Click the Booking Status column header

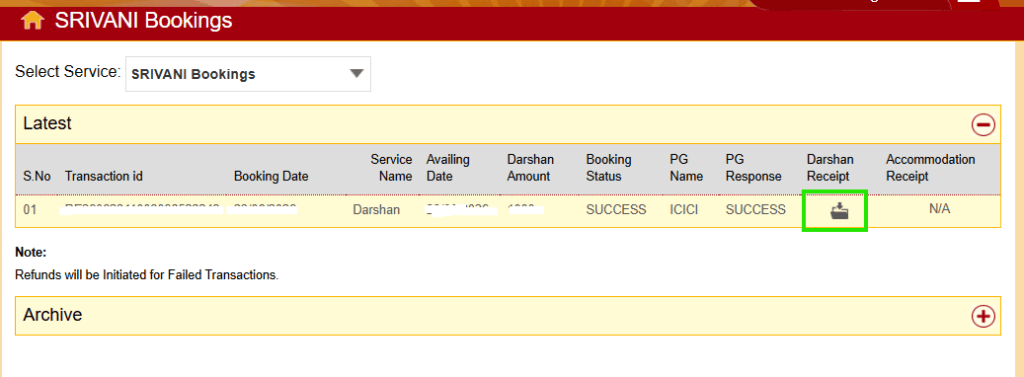pyautogui.click(x=609, y=168)
